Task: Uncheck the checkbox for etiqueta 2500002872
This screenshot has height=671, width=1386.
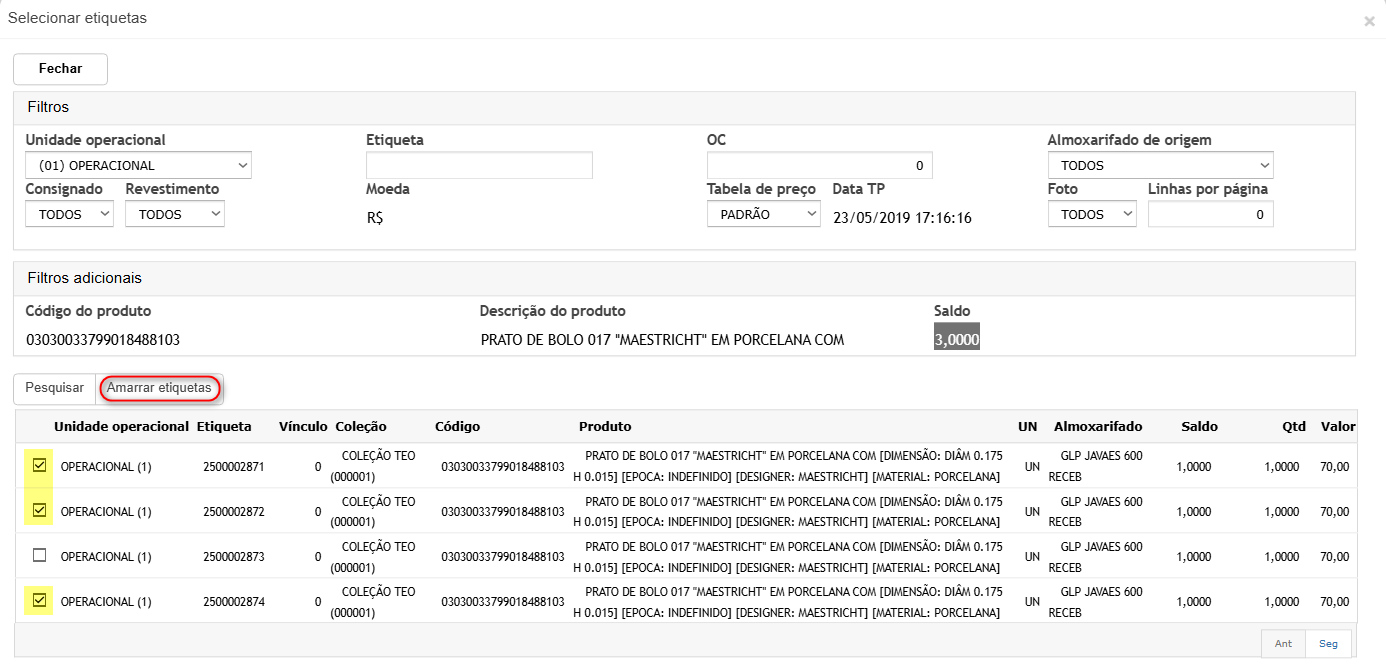Action: coord(40,511)
